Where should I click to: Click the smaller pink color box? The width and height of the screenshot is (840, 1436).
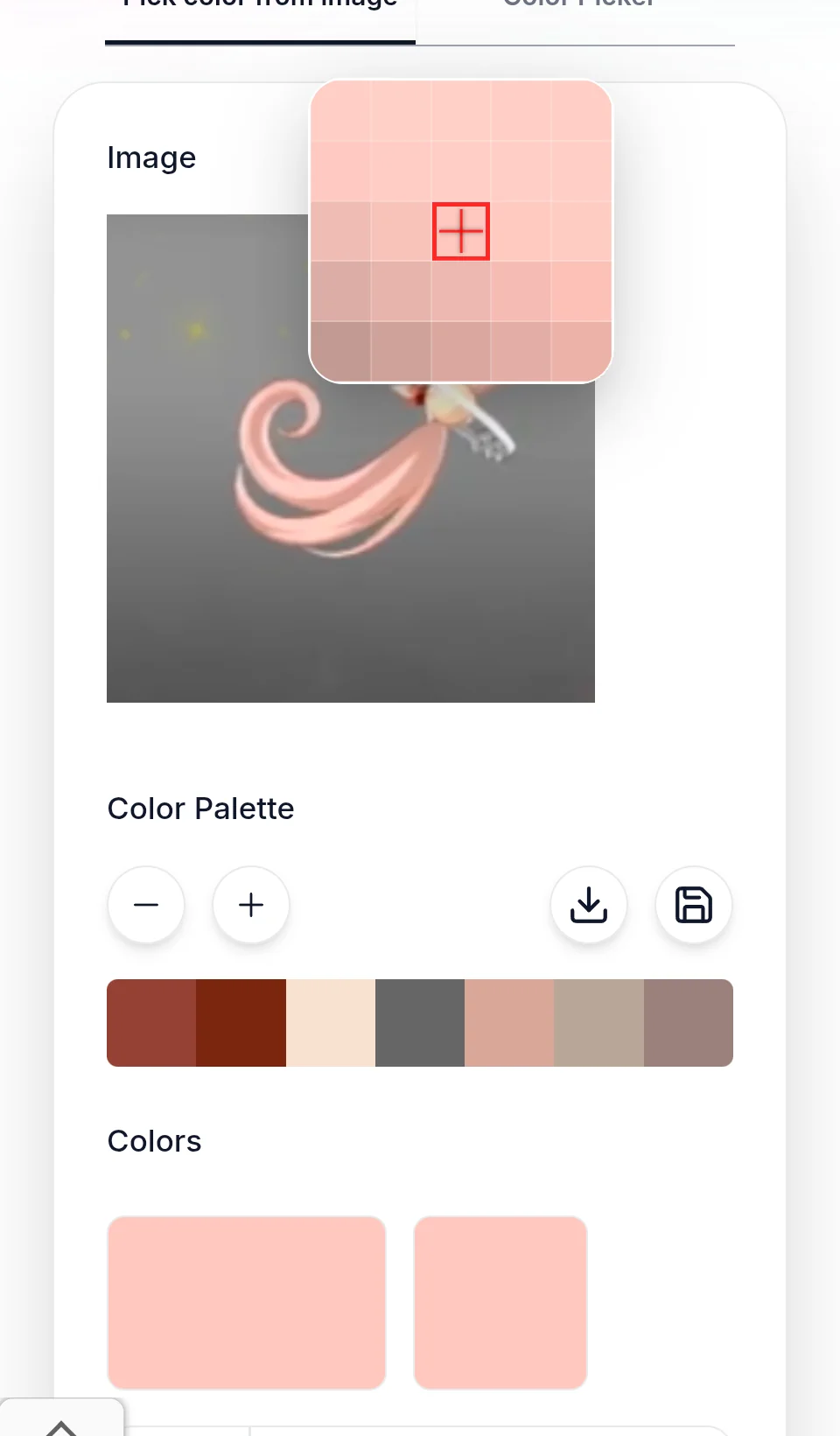(x=500, y=1302)
